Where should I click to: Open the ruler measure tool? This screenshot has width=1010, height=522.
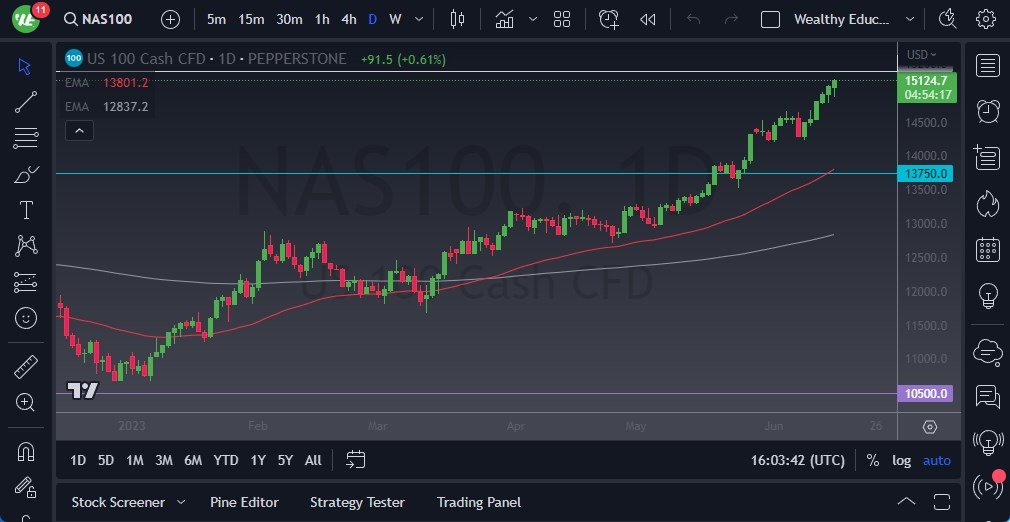point(26,366)
